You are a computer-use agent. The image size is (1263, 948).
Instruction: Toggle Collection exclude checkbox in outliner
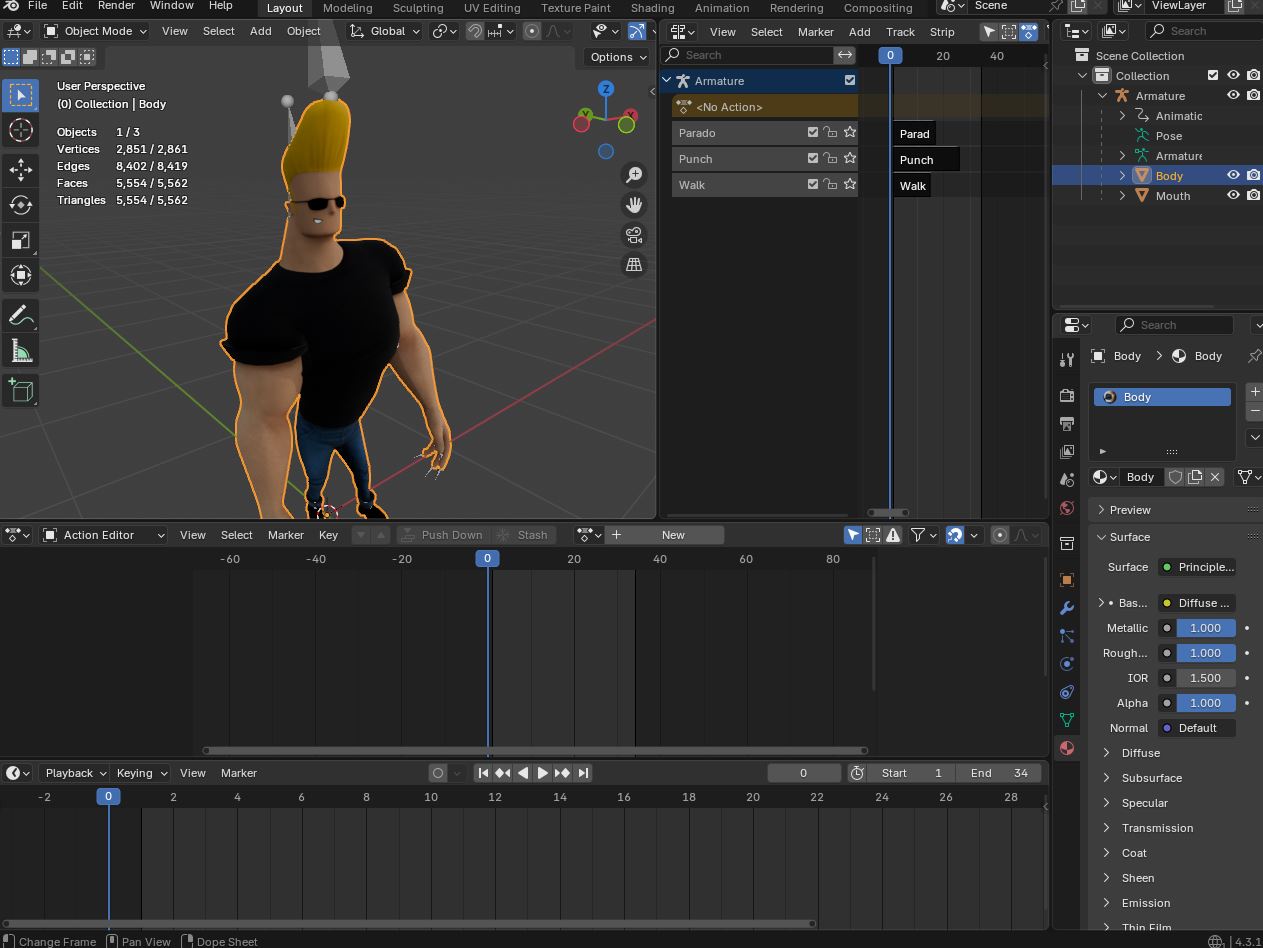click(x=1213, y=76)
